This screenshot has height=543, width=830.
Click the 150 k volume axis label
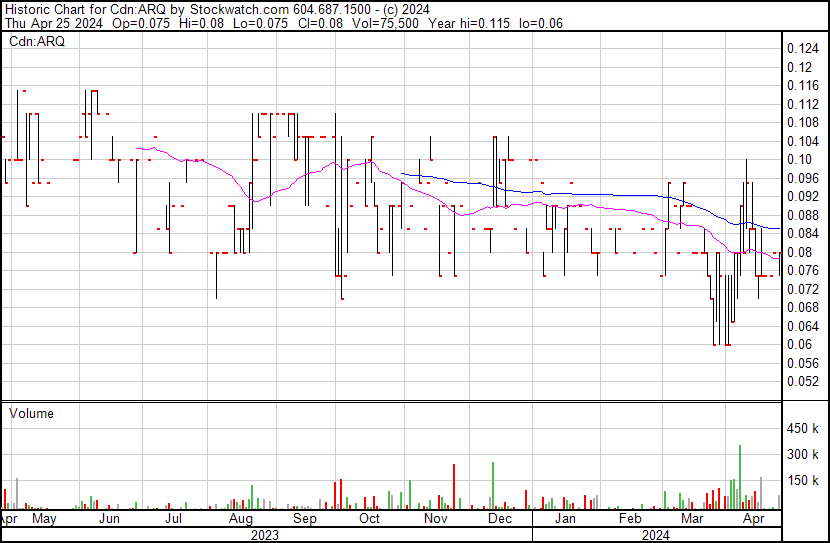tap(802, 480)
